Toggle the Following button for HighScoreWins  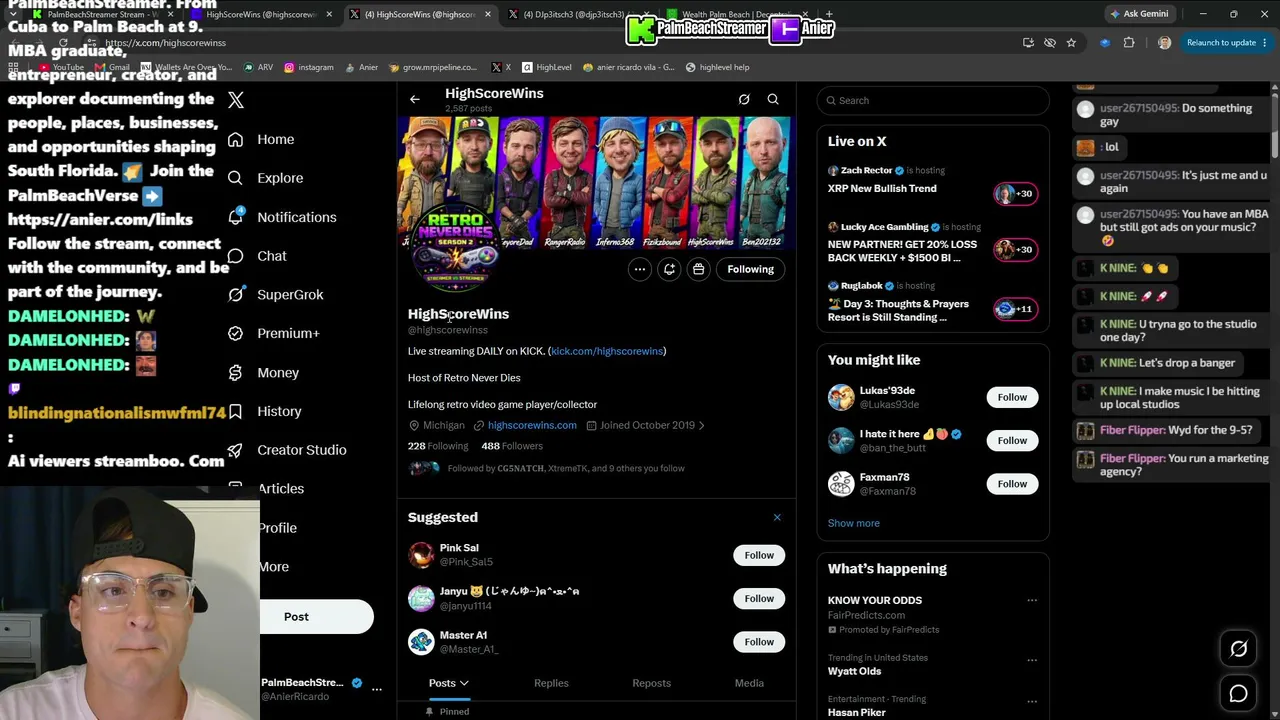pyautogui.click(x=751, y=269)
